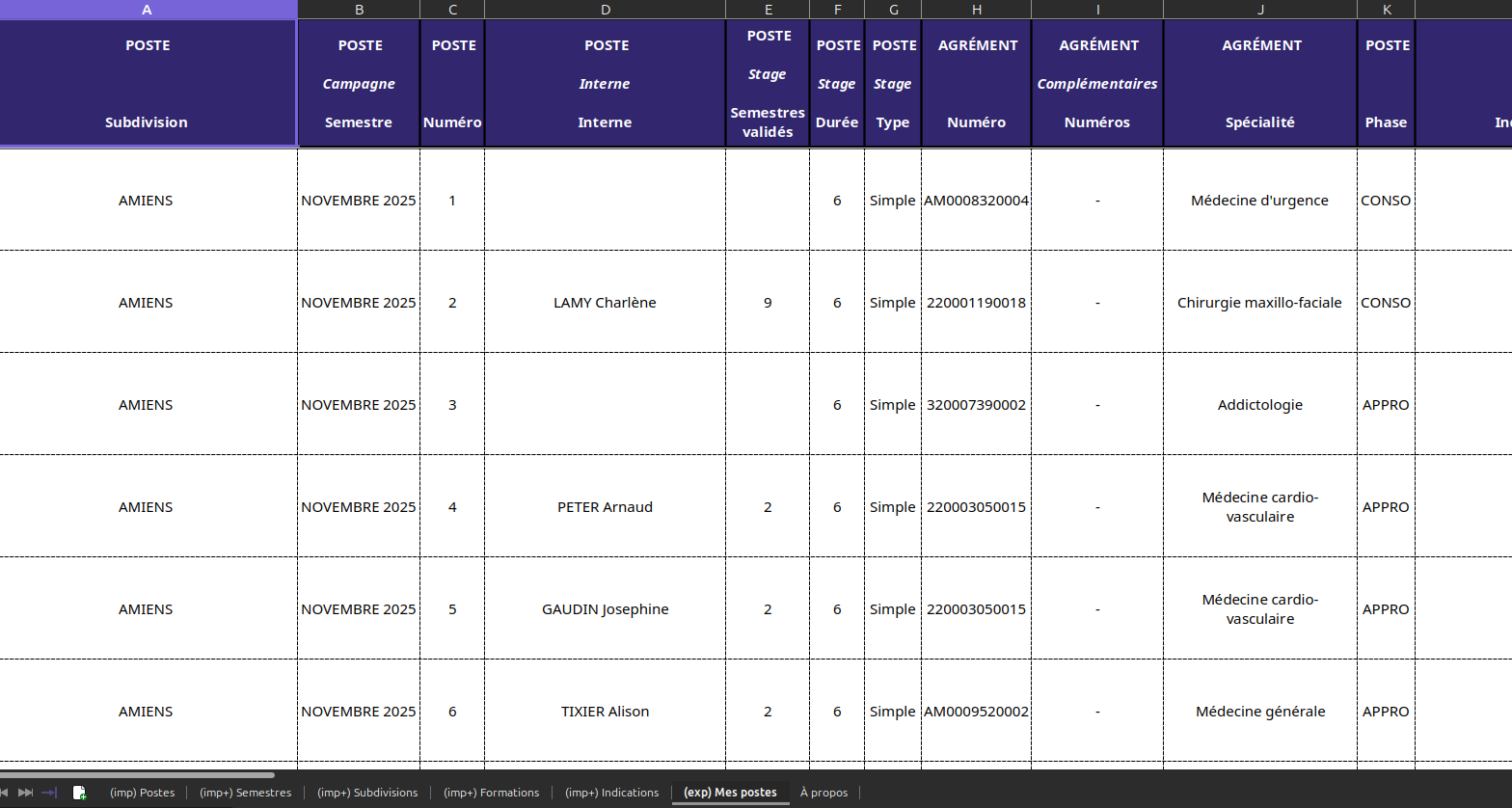
Task: Select column B header
Action: [359, 10]
